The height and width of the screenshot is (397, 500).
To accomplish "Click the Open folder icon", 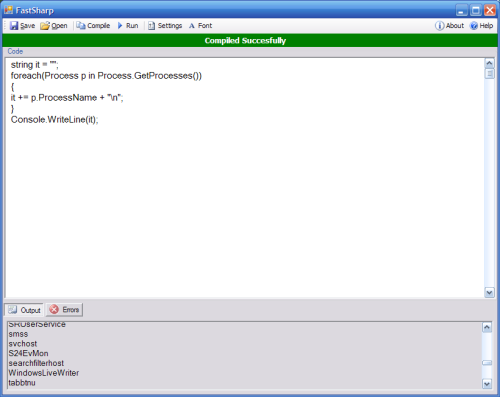I will pyautogui.click(x=45, y=26).
